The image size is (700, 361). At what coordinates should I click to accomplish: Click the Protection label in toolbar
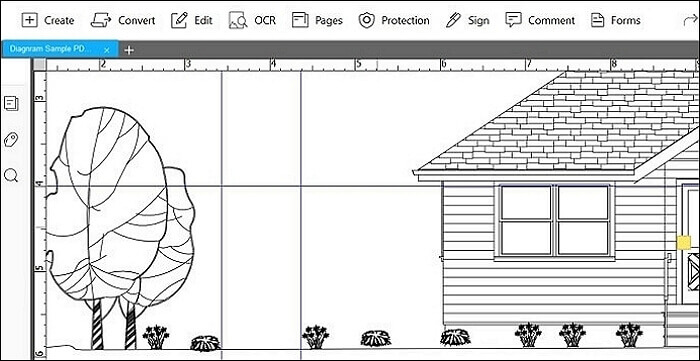tap(405, 21)
